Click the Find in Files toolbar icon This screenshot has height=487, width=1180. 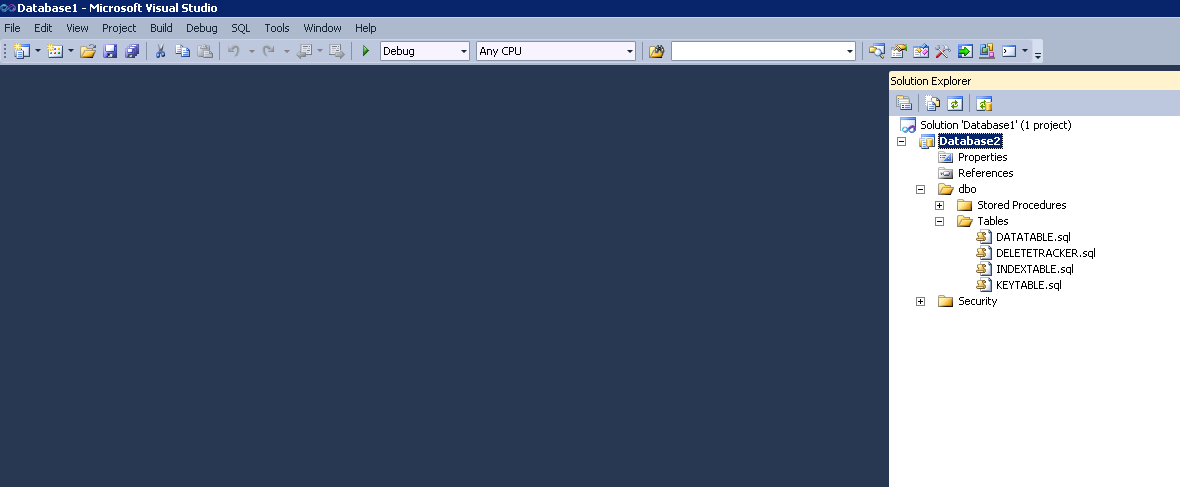pyautogui.click(x=656, y=51)
